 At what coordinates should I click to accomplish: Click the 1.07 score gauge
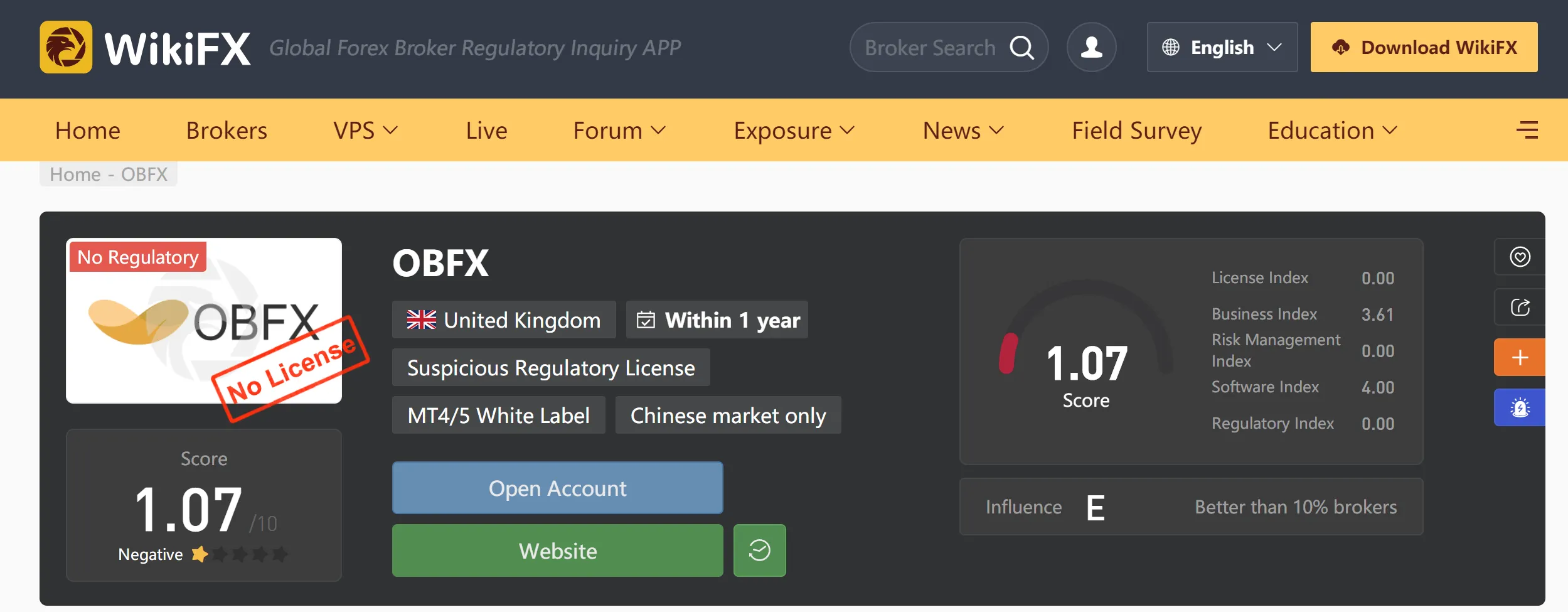[1085, 344]
